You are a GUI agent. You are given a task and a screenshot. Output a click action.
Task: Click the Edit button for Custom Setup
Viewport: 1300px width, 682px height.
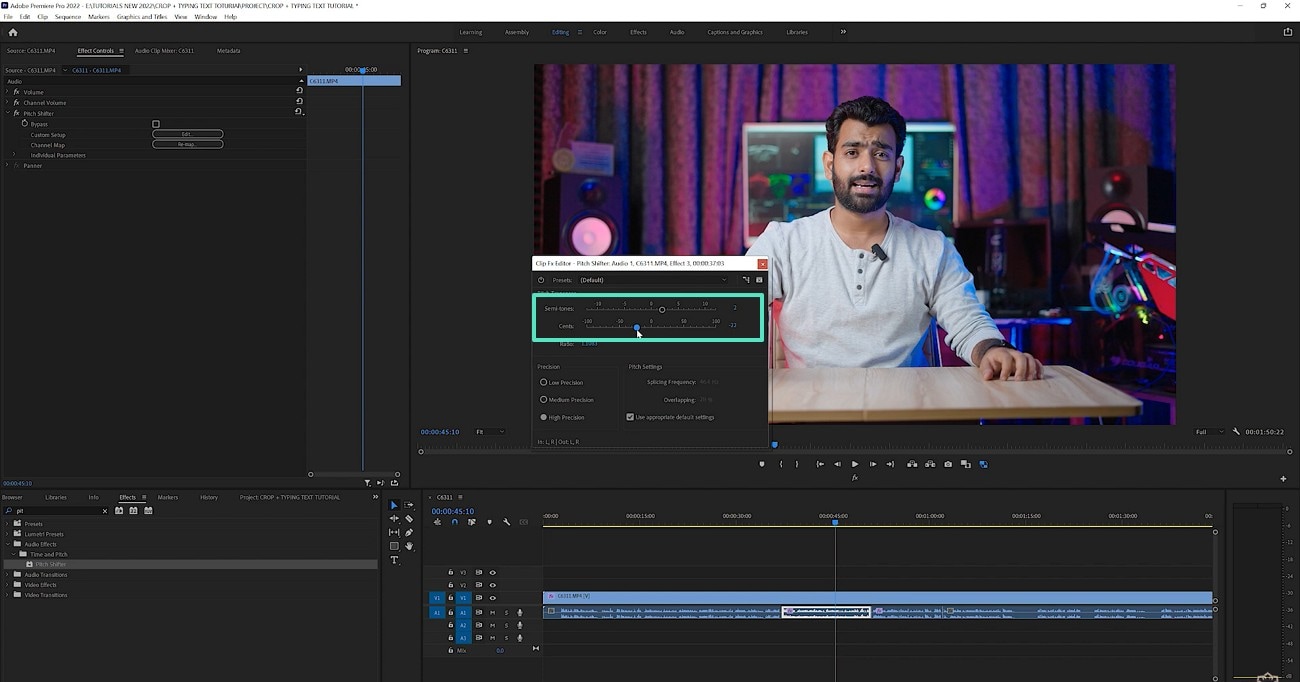coord(187,134)
